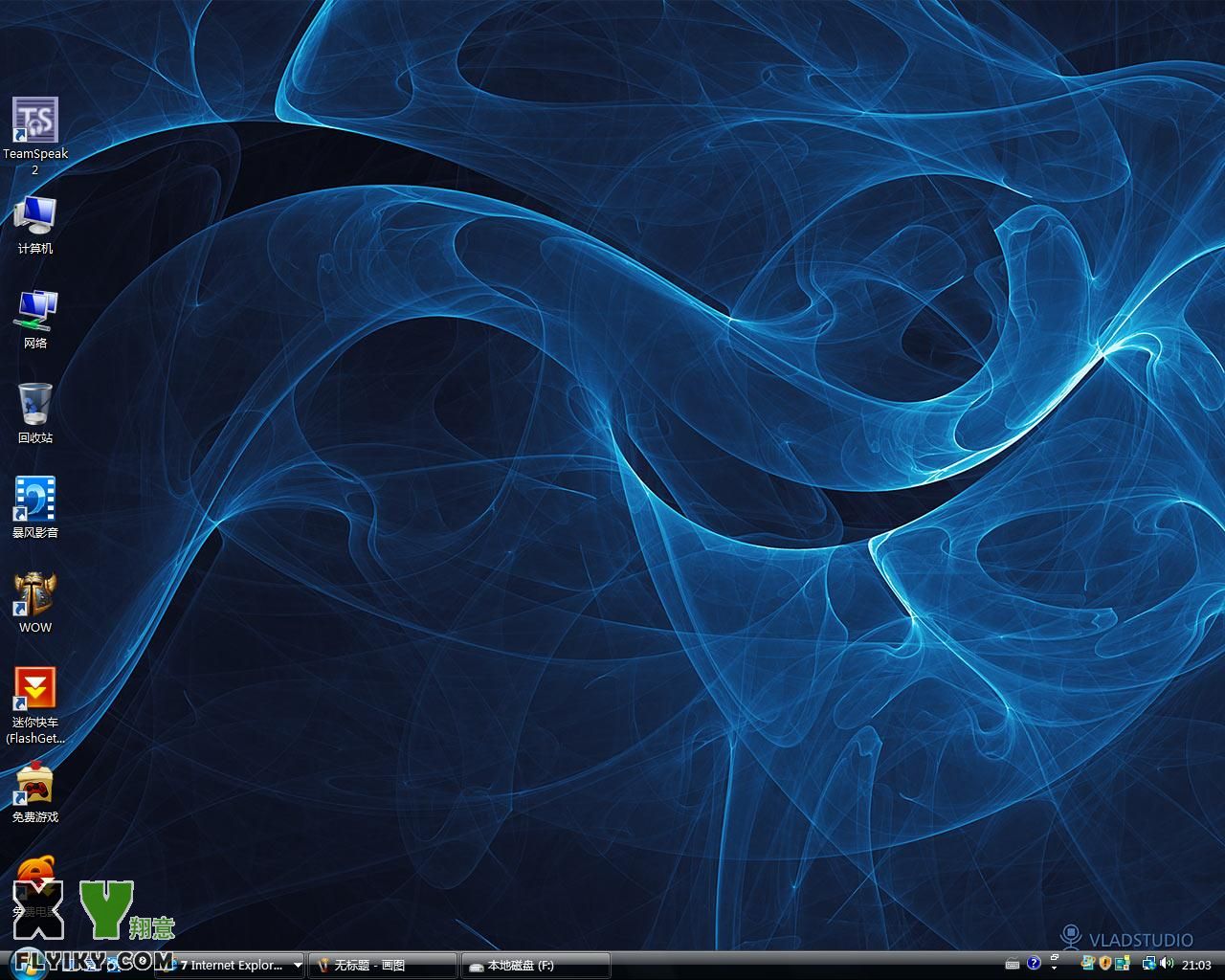Click the security shield alert tray icon
This screenshot has height=980, width=1225.
click(1104, 963)
